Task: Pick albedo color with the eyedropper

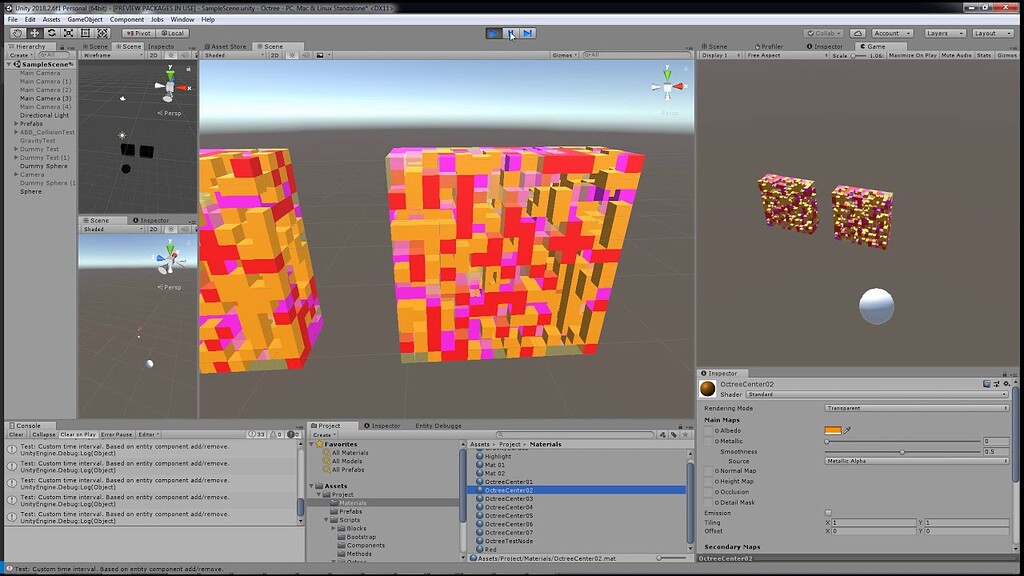Action: pos(848,430)
